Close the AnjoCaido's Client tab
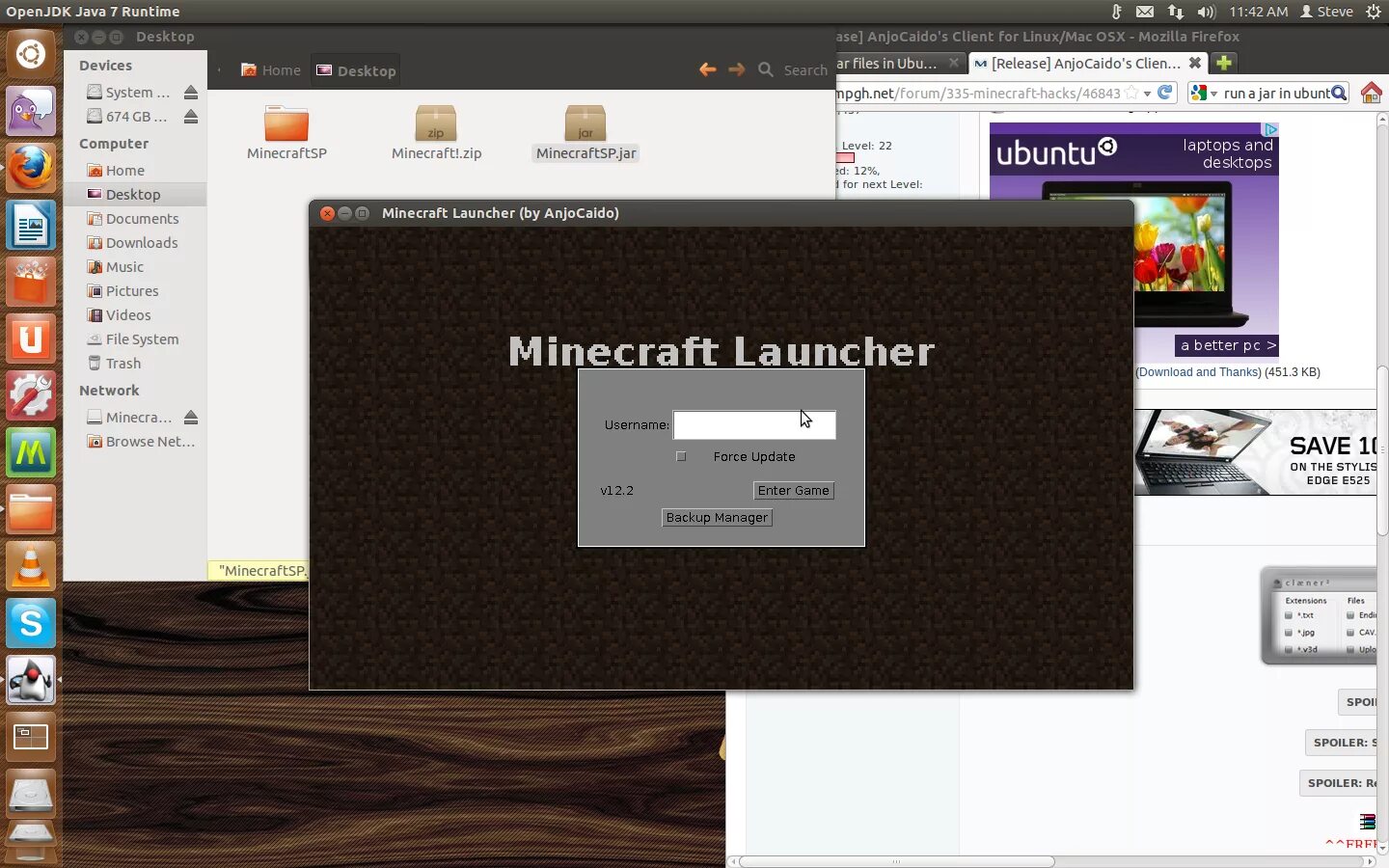 coord(1195,63)
